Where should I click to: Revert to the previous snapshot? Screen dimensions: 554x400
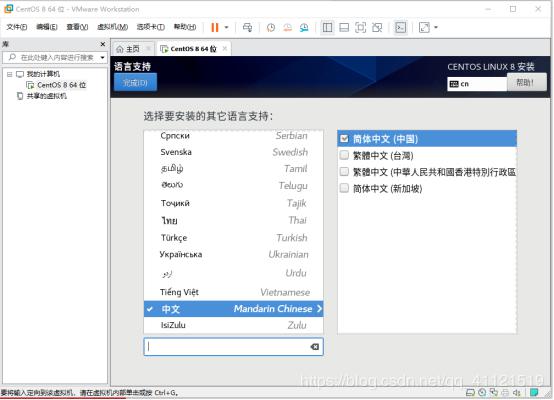[x=288, y=27]
